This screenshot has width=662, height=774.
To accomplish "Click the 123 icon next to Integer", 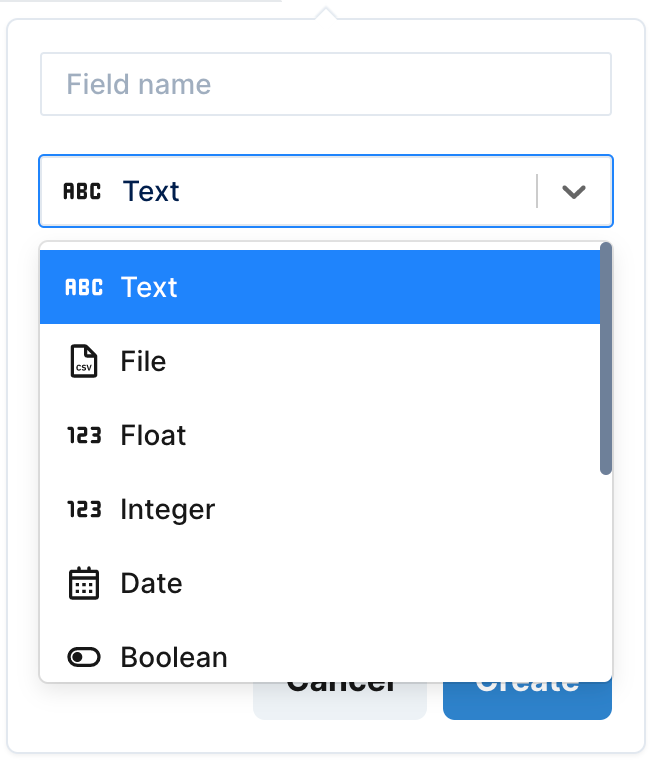I will tap(84, 510).
